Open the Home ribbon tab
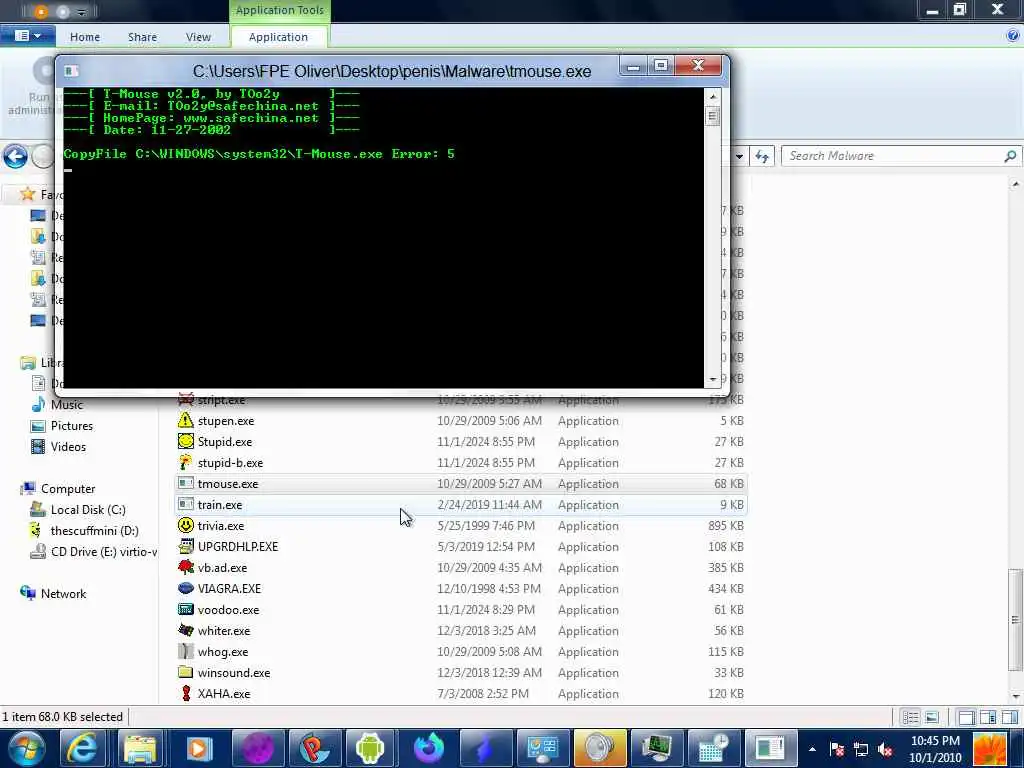1024x768 pixels. tap(85, 37)
